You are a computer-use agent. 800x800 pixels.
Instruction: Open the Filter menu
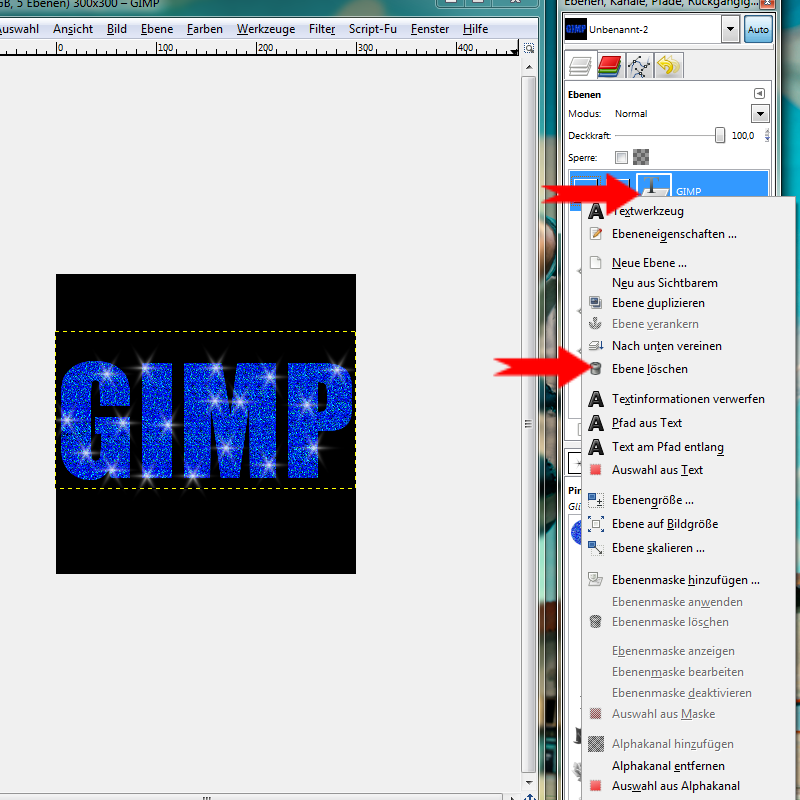point(322,29)
